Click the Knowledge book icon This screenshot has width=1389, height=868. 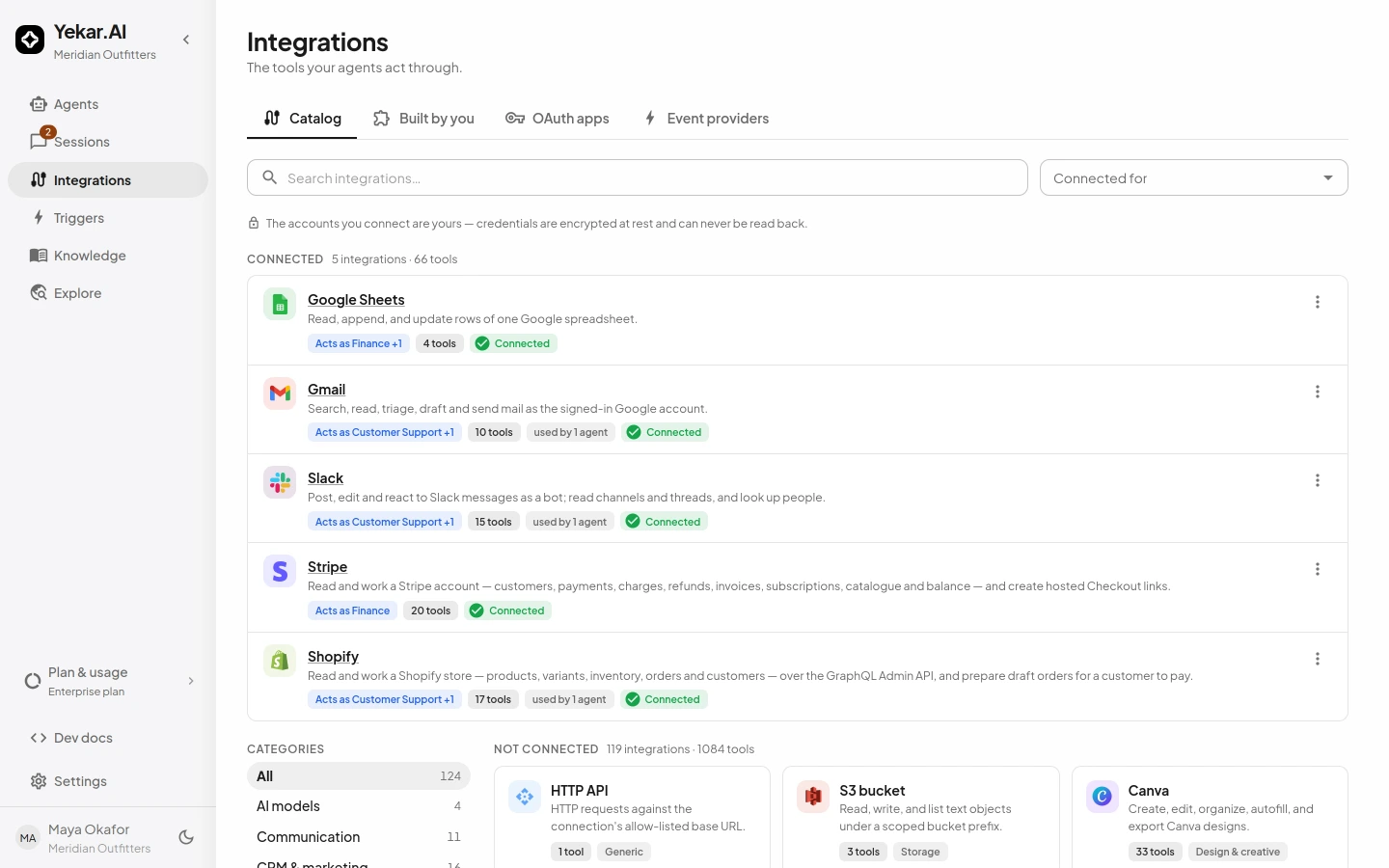coord(39,256)
